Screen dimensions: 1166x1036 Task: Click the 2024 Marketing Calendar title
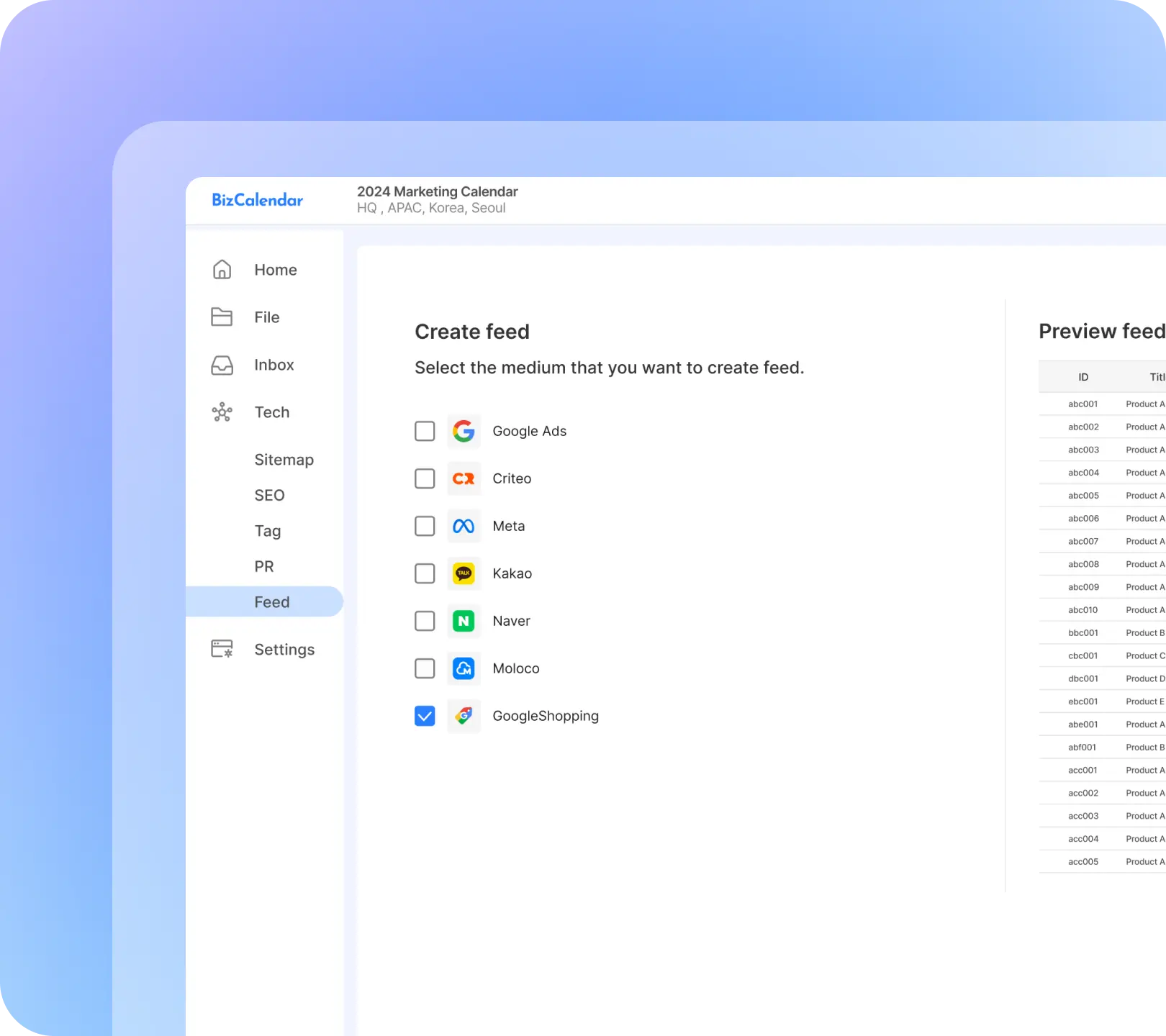(x=438, y=191)
